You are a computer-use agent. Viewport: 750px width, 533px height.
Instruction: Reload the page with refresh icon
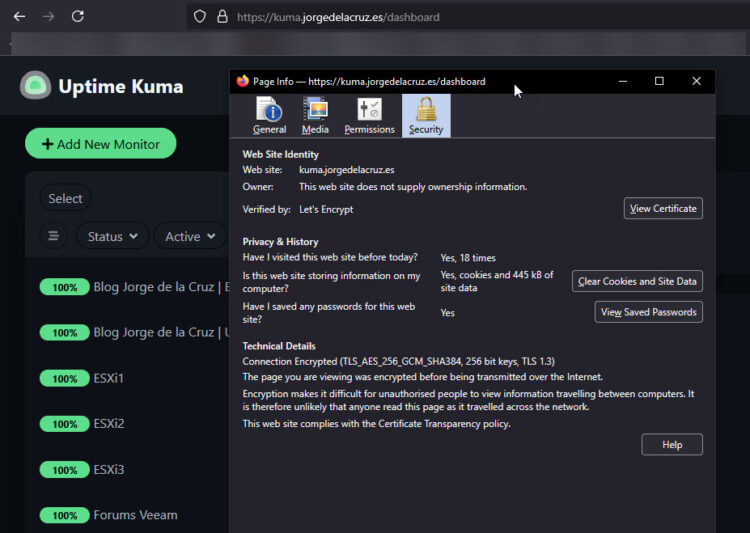77,17
